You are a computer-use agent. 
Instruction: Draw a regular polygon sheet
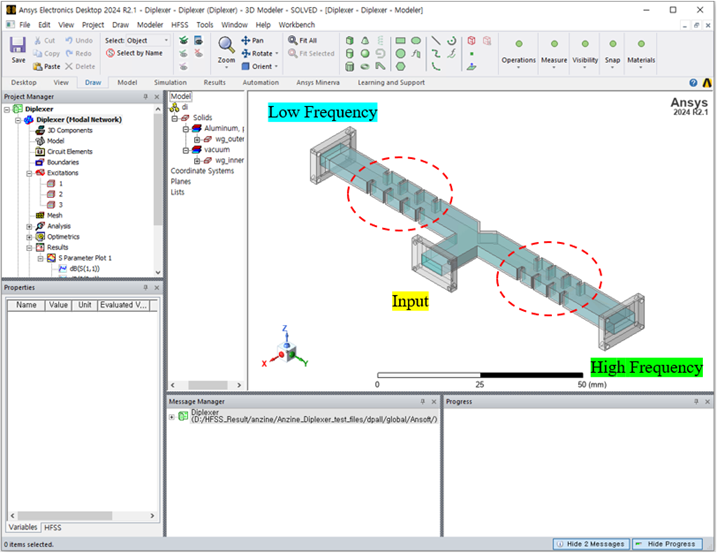coord(401,67)
